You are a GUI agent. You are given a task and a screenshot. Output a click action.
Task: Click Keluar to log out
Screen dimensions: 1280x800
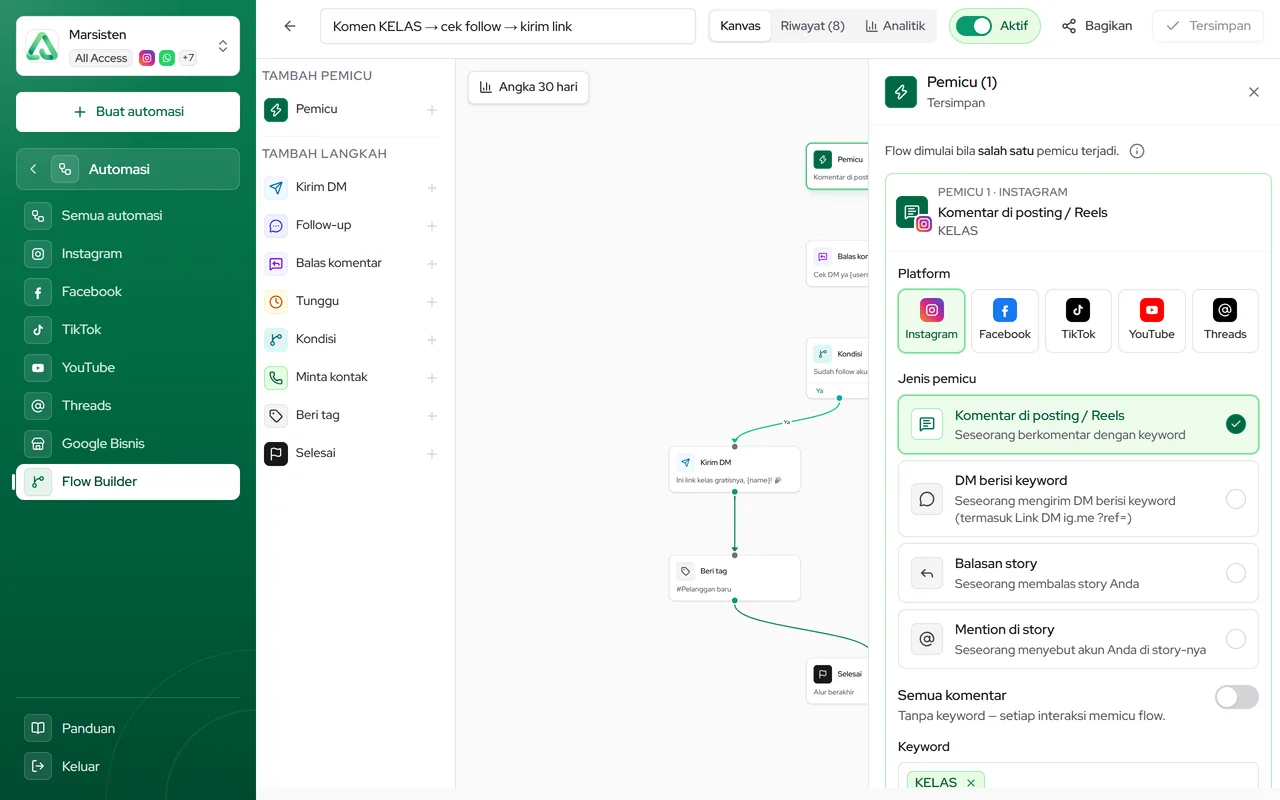[x=128, y=766]
